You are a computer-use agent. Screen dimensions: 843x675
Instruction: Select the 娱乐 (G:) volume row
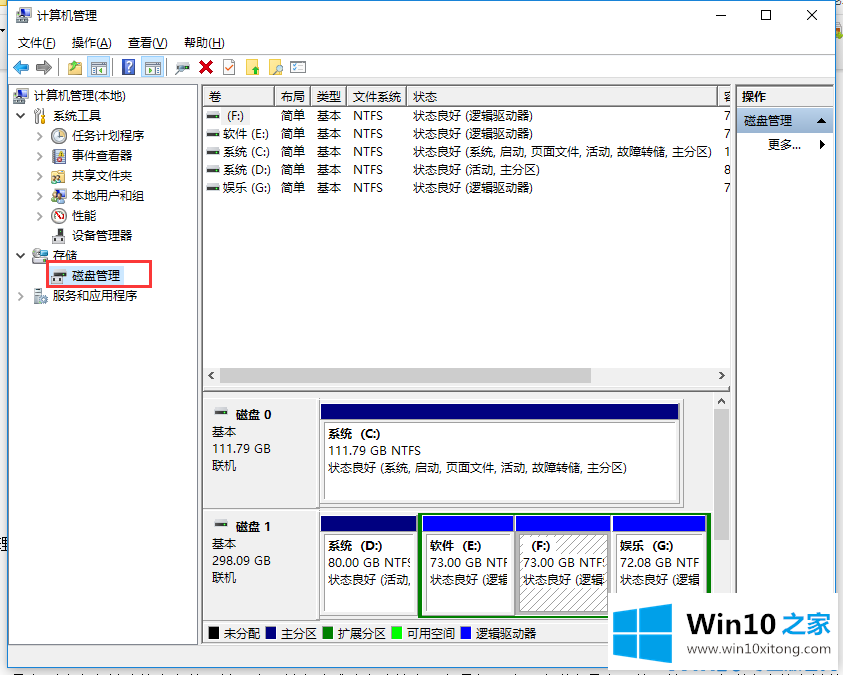(x=467, y=188)
